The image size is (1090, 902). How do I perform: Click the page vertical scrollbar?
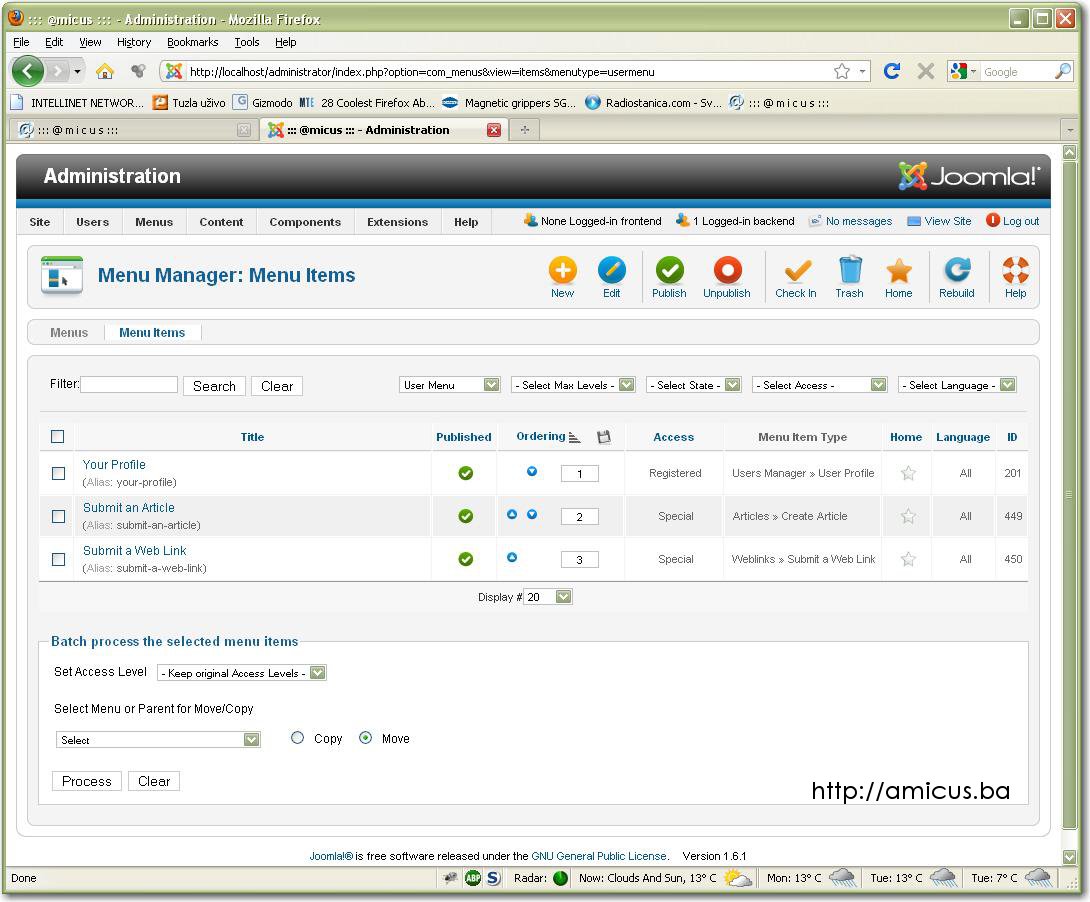(x=1070, y=494)
